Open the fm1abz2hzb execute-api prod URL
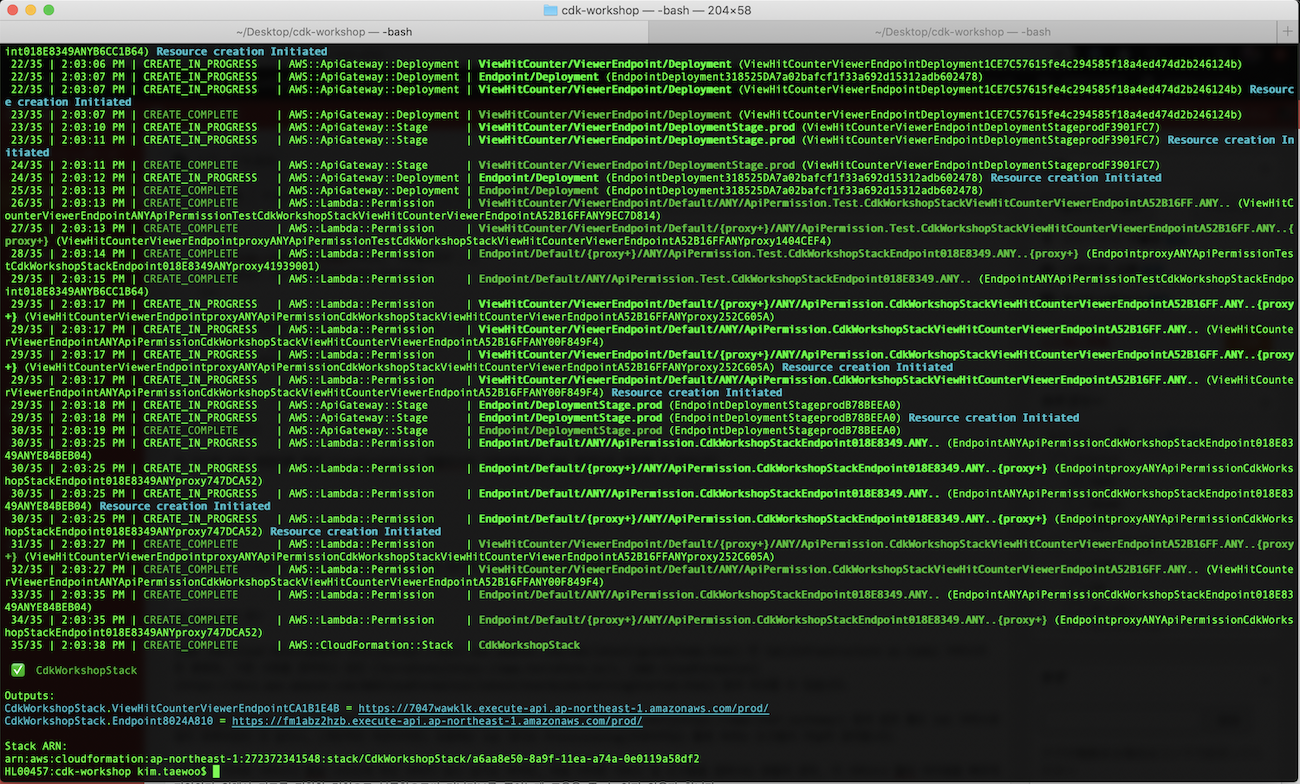This screenshot has width=1300, height=784. pyautogui.click(x=437, y=721)
